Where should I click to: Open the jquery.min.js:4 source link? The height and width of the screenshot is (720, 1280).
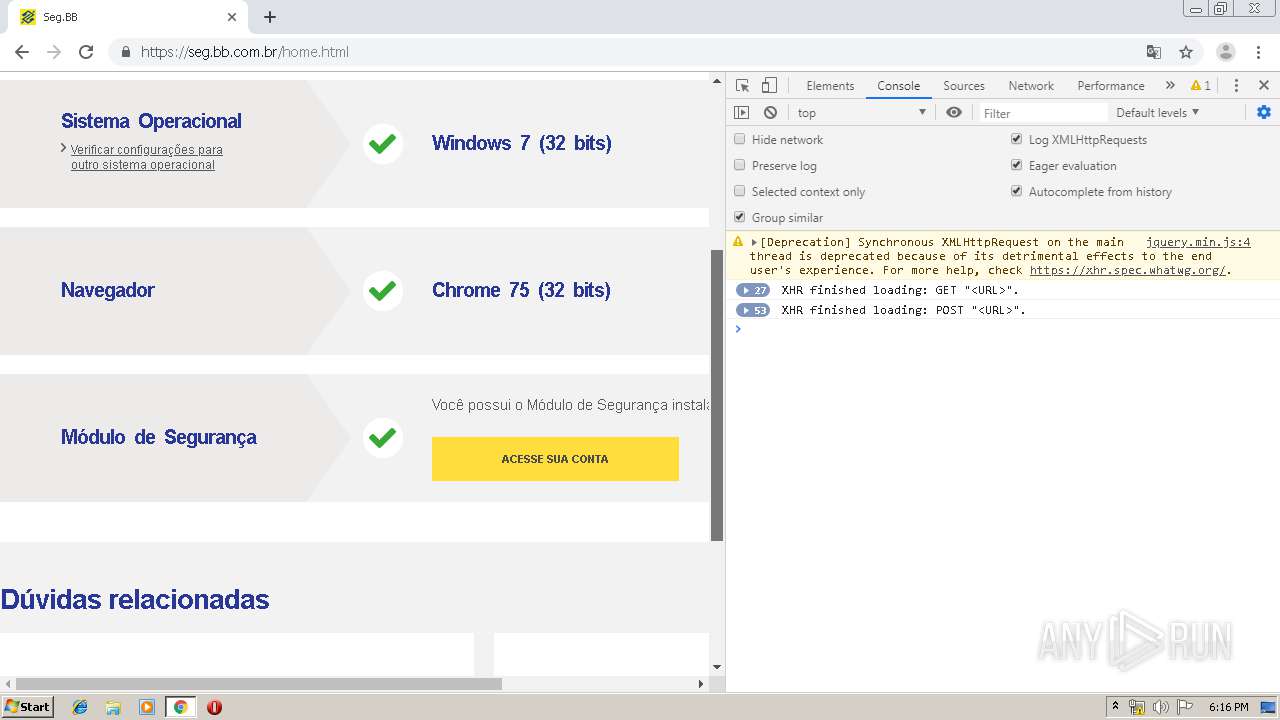click(x=1198, y=242)
